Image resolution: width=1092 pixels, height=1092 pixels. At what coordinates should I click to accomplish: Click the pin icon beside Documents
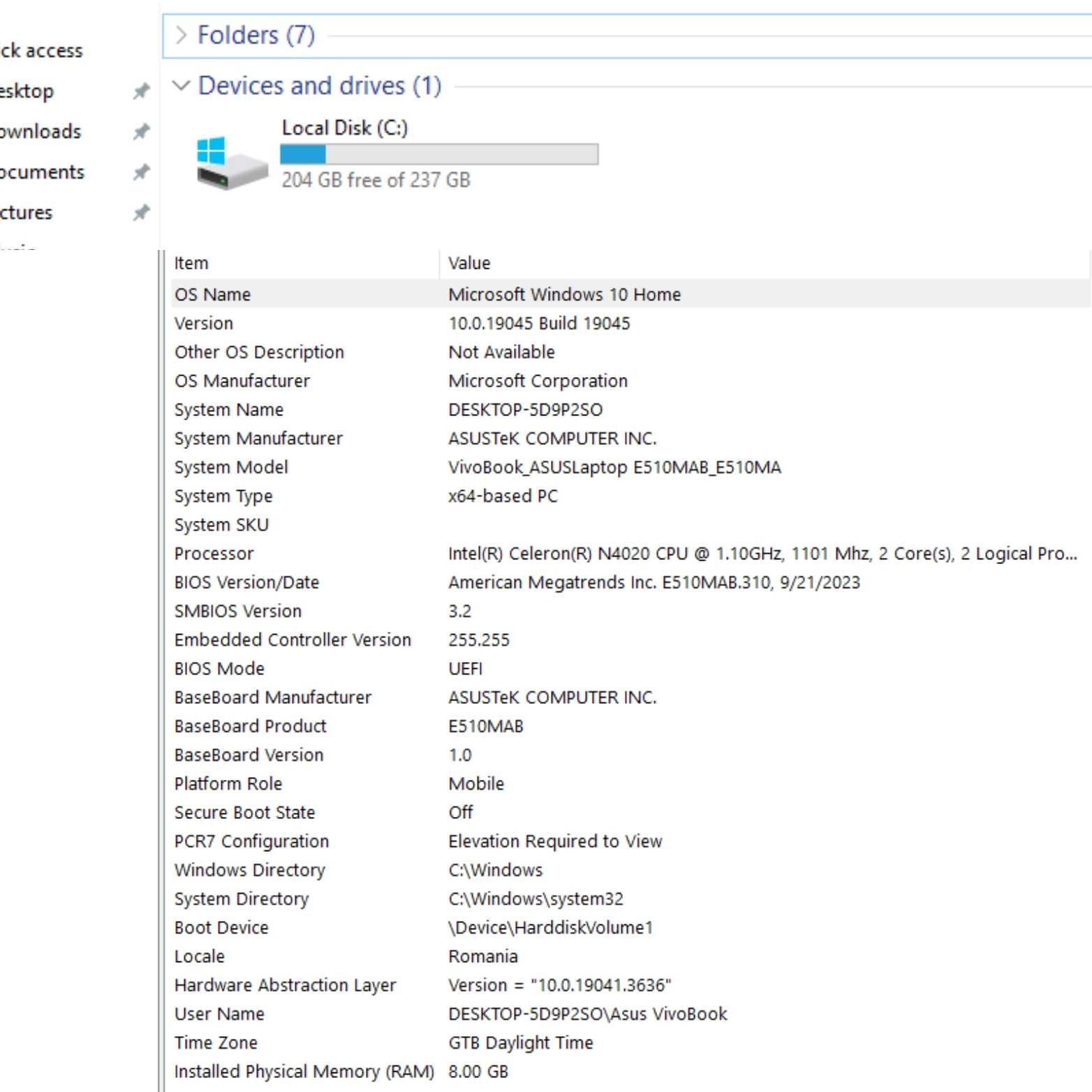click(142, 172)
